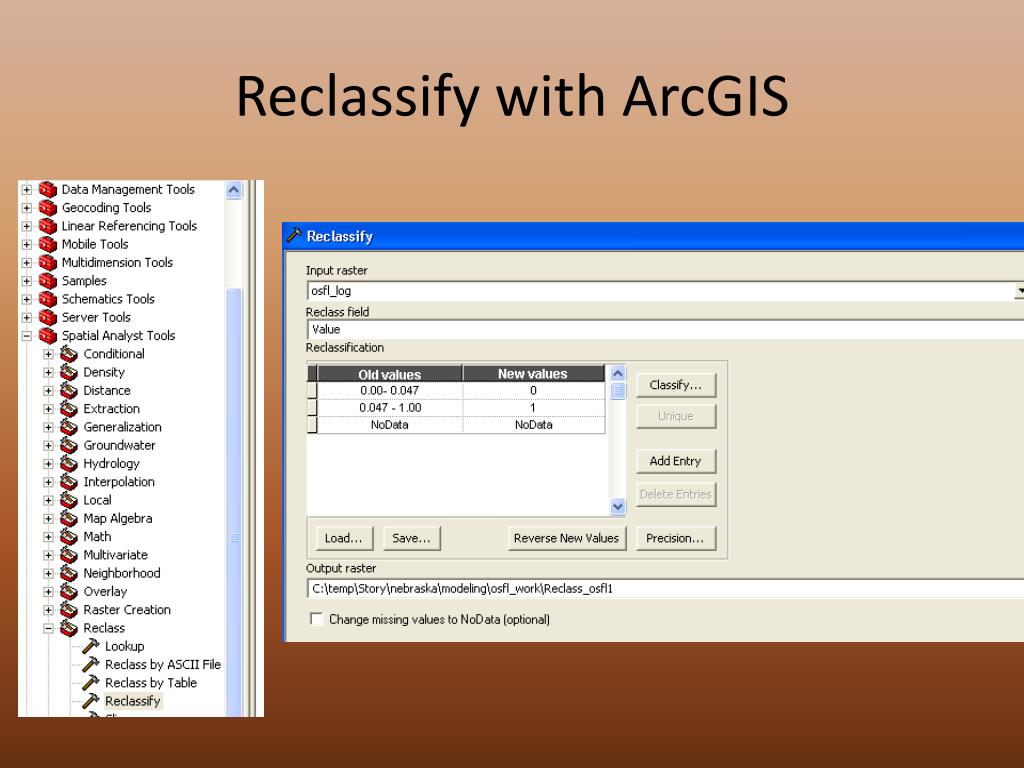Click the new value cell 1
This screenshot has height=768, width=1024.
534,408
